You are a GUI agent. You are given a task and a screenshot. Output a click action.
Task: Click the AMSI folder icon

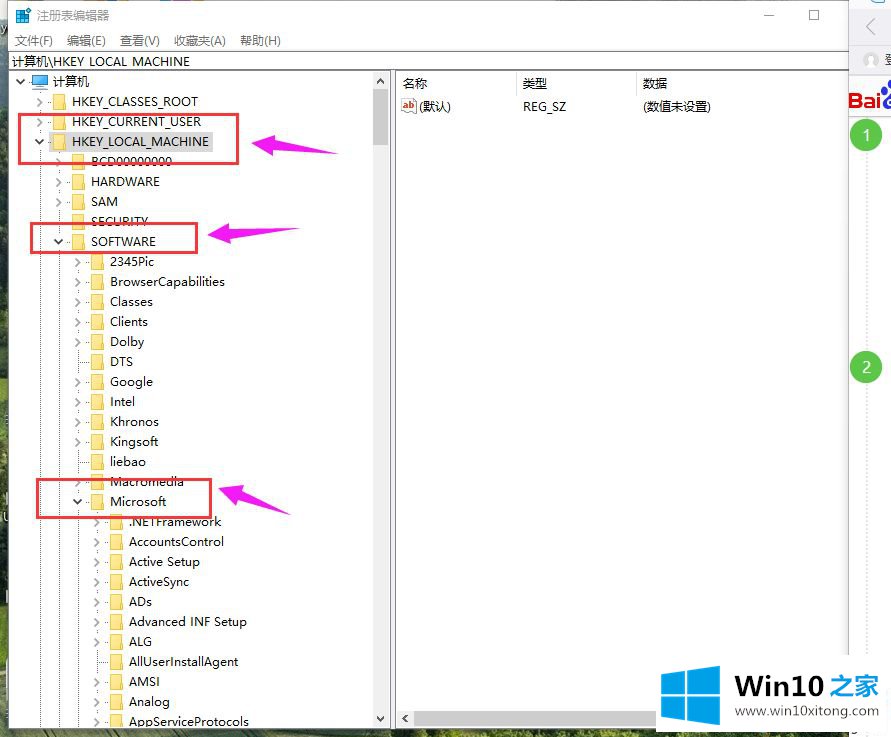pos(116,682)
